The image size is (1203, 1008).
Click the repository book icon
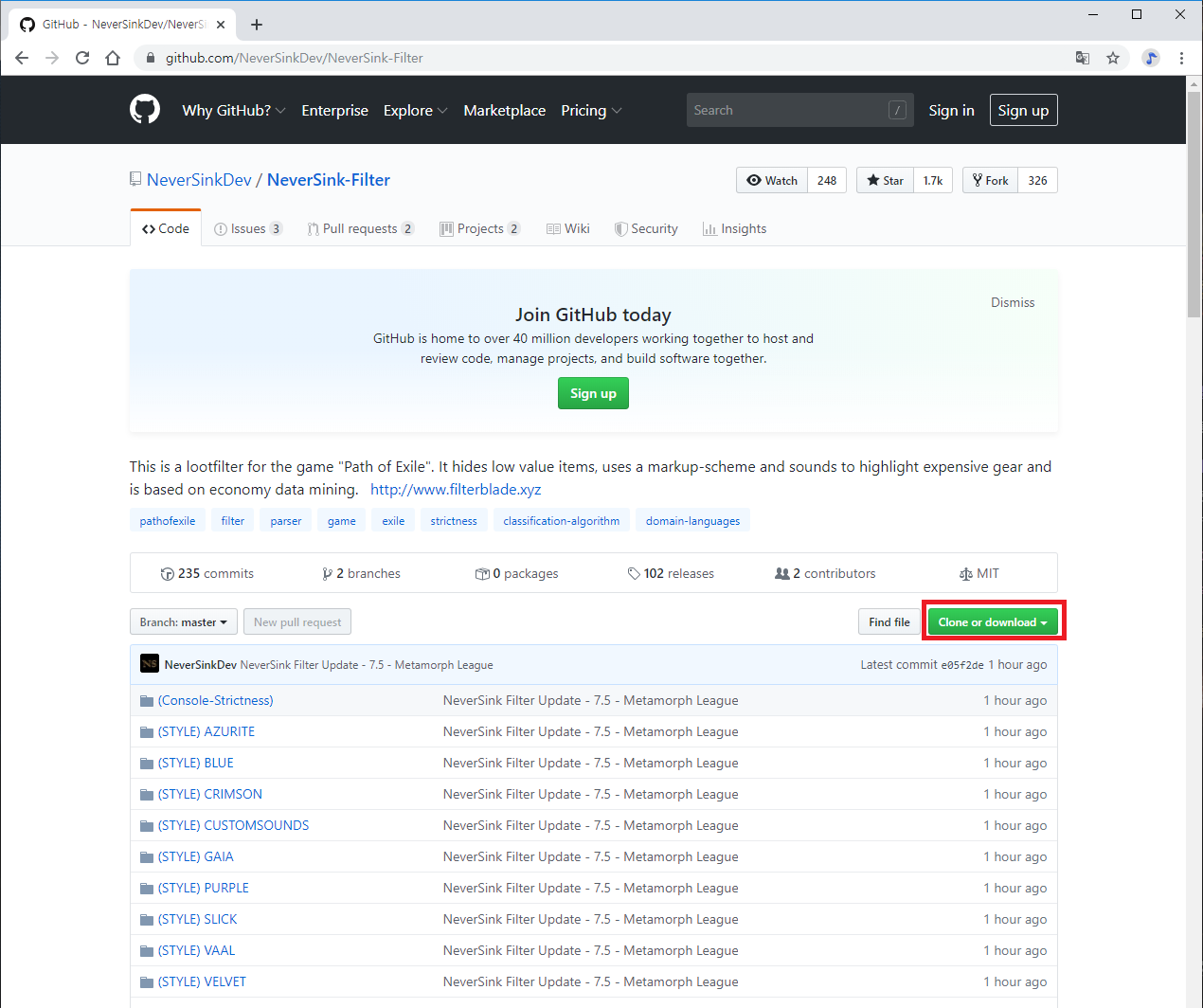[x=135, y=180]
